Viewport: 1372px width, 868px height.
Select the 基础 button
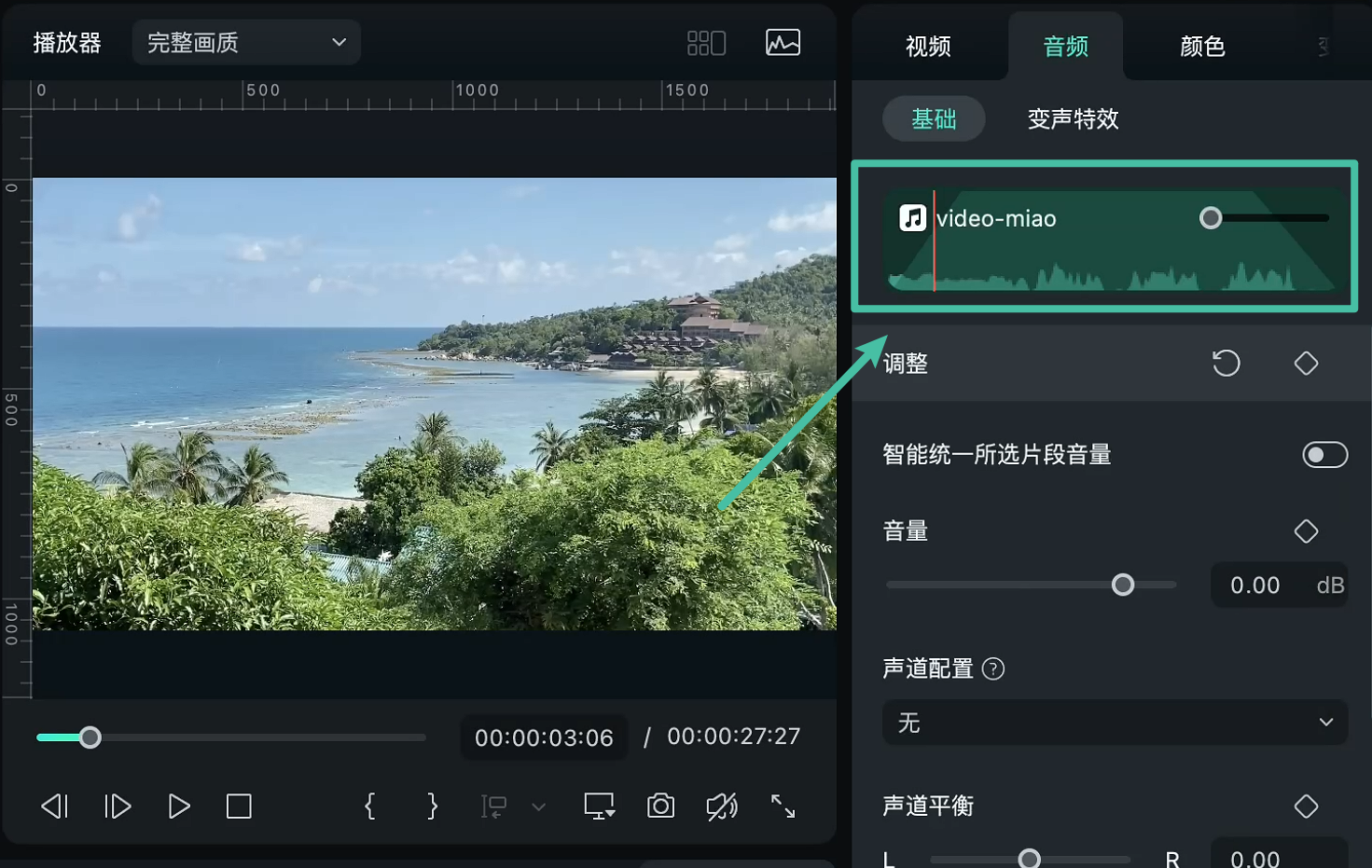[934, 118]
